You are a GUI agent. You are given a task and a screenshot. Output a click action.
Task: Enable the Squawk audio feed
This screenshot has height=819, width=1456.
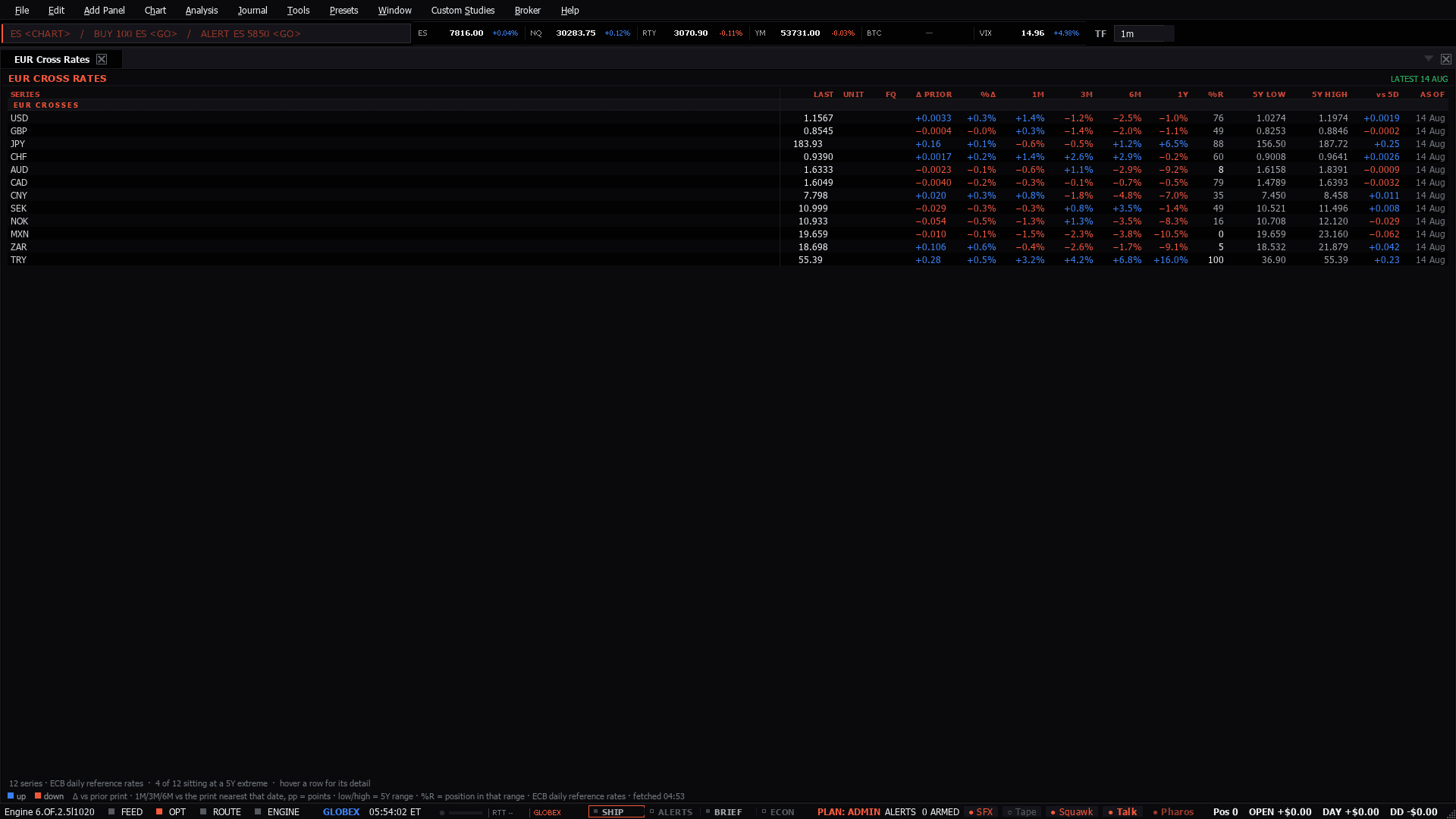click(x=1071, y=811)
